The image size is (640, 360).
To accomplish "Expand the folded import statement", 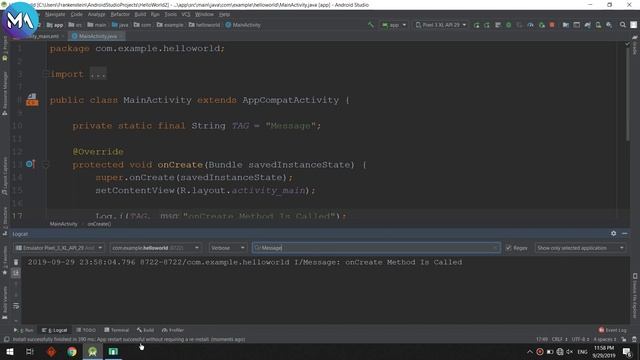I will click(x=46, y=74).
